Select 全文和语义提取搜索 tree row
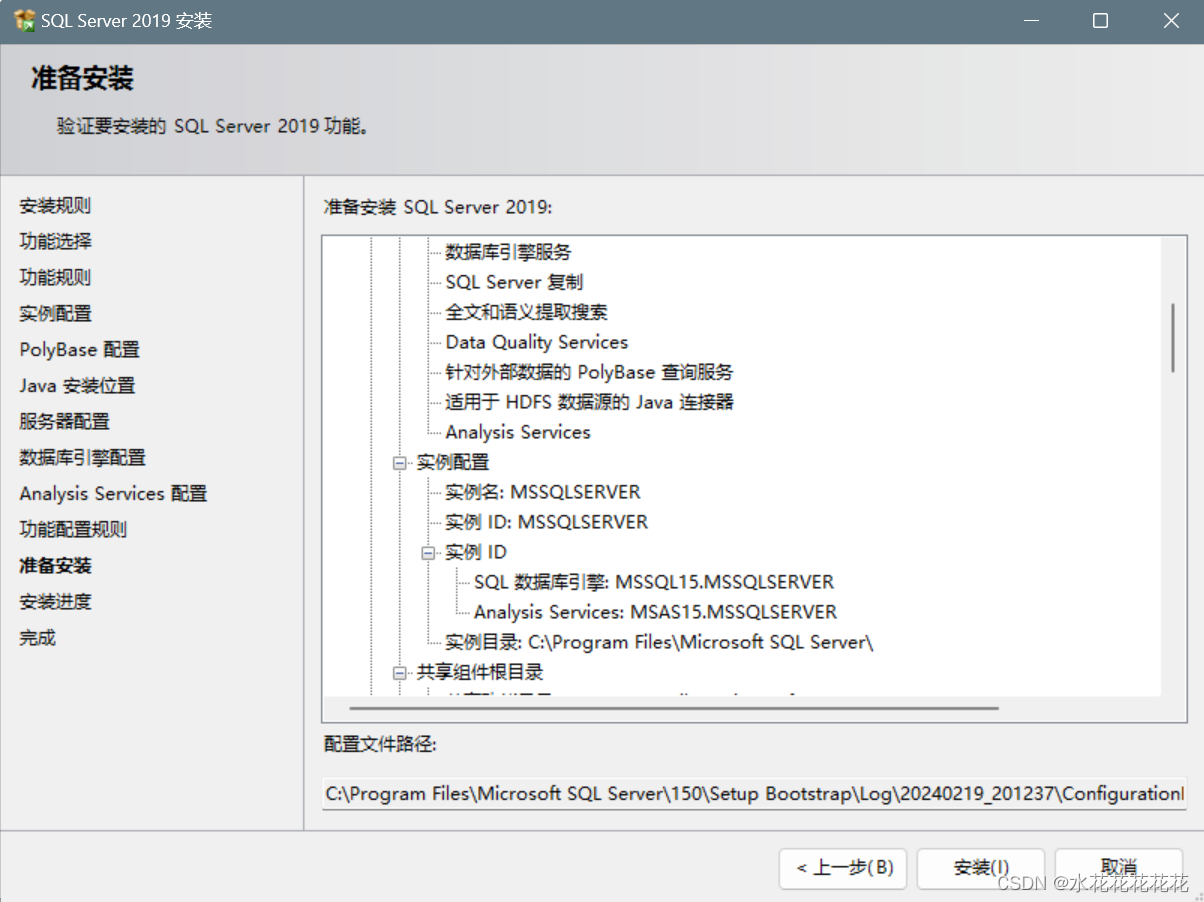The image size is (1204, 902). (x=526, y=312)
